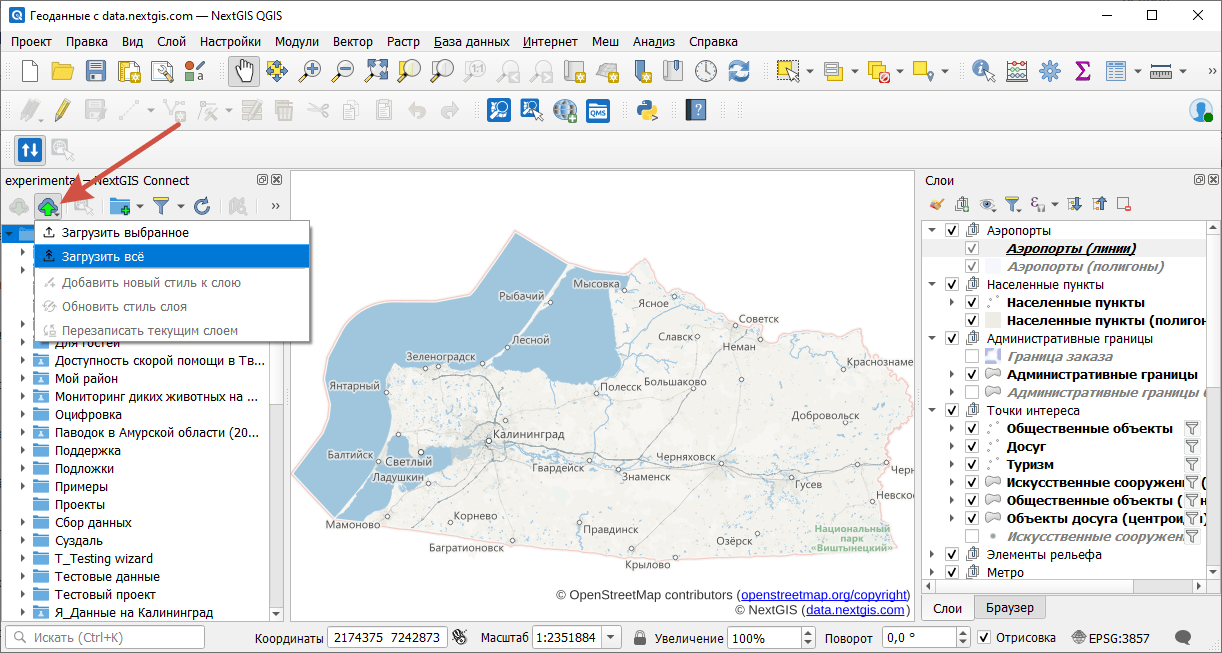The image size is (1222, 653).
Task: Expand the Метро group arrow
Action: pos(933,572)
